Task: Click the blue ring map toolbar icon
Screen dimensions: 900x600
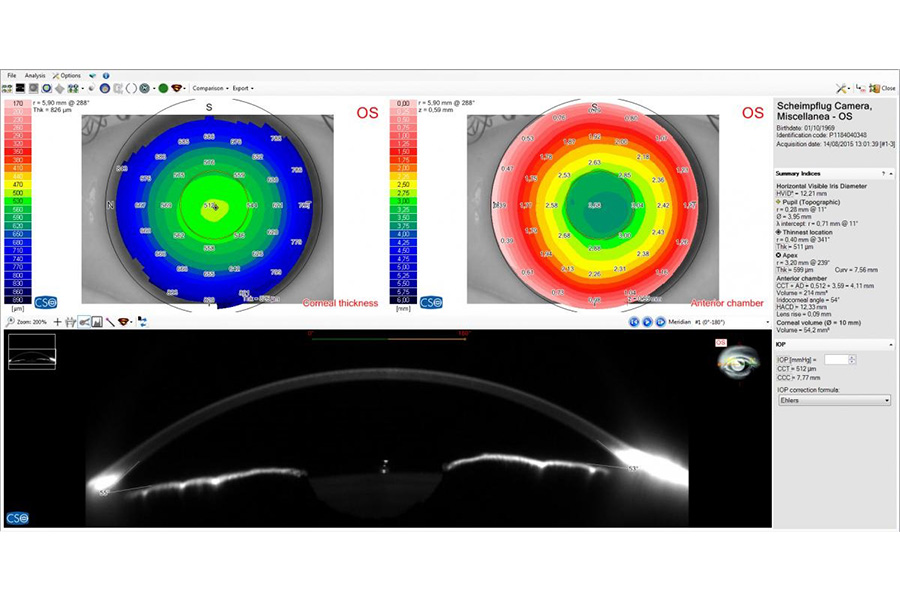Action: click(46, 88)
